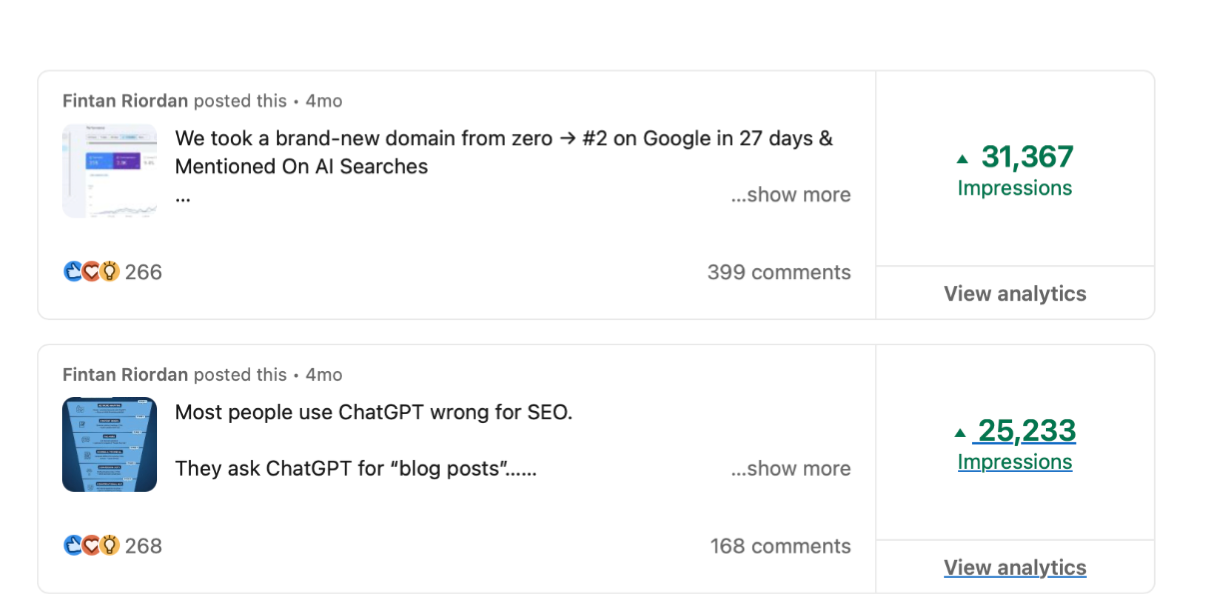
Task: Click the like reaction icon on the 266-reactions post
Action: pyautogui.click(x=72, y=272)
